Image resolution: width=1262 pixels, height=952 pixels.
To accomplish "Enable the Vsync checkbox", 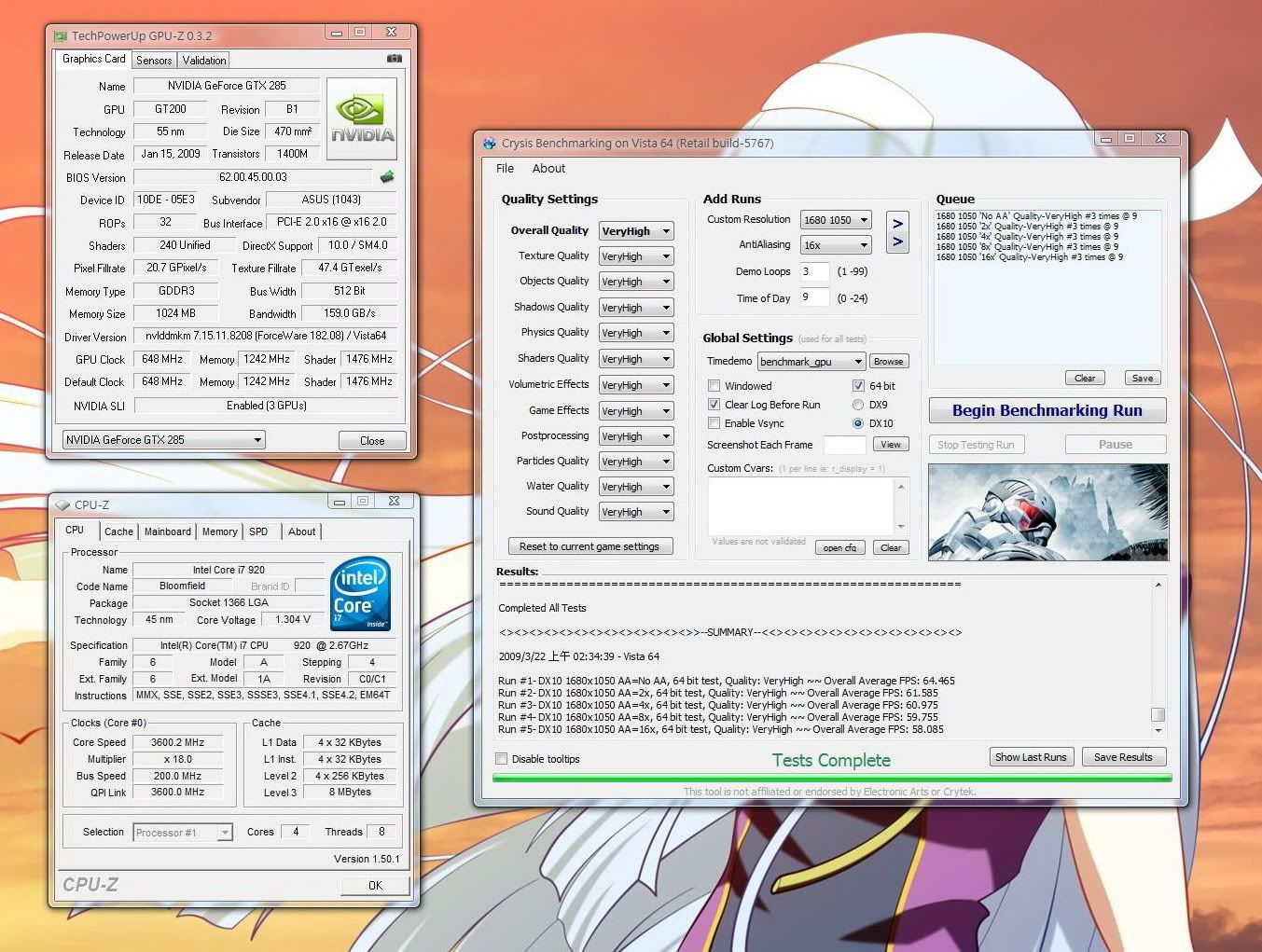I will [714, 423].
